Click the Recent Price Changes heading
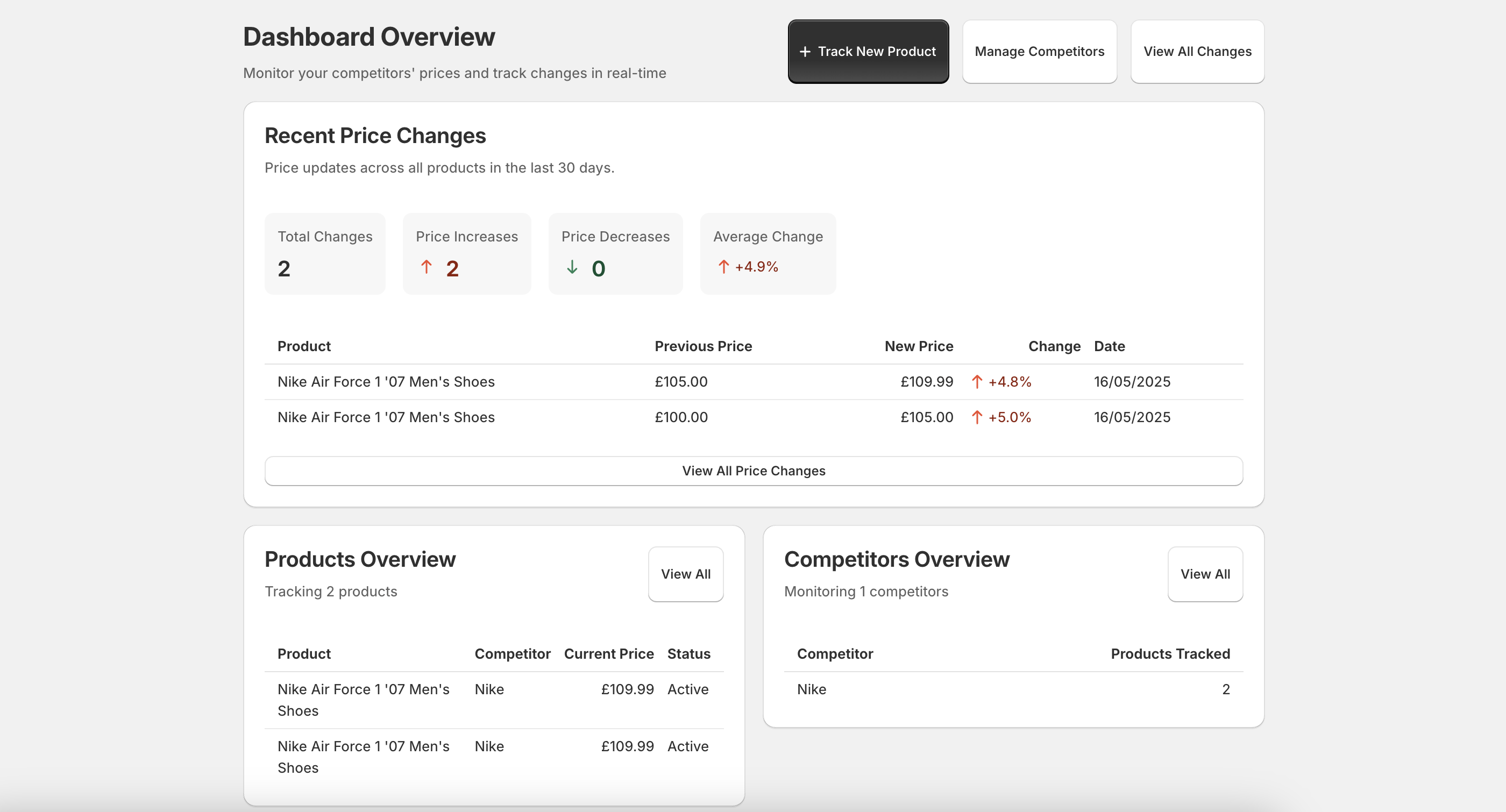1506x812 pixels. click(x=375, y=135)
